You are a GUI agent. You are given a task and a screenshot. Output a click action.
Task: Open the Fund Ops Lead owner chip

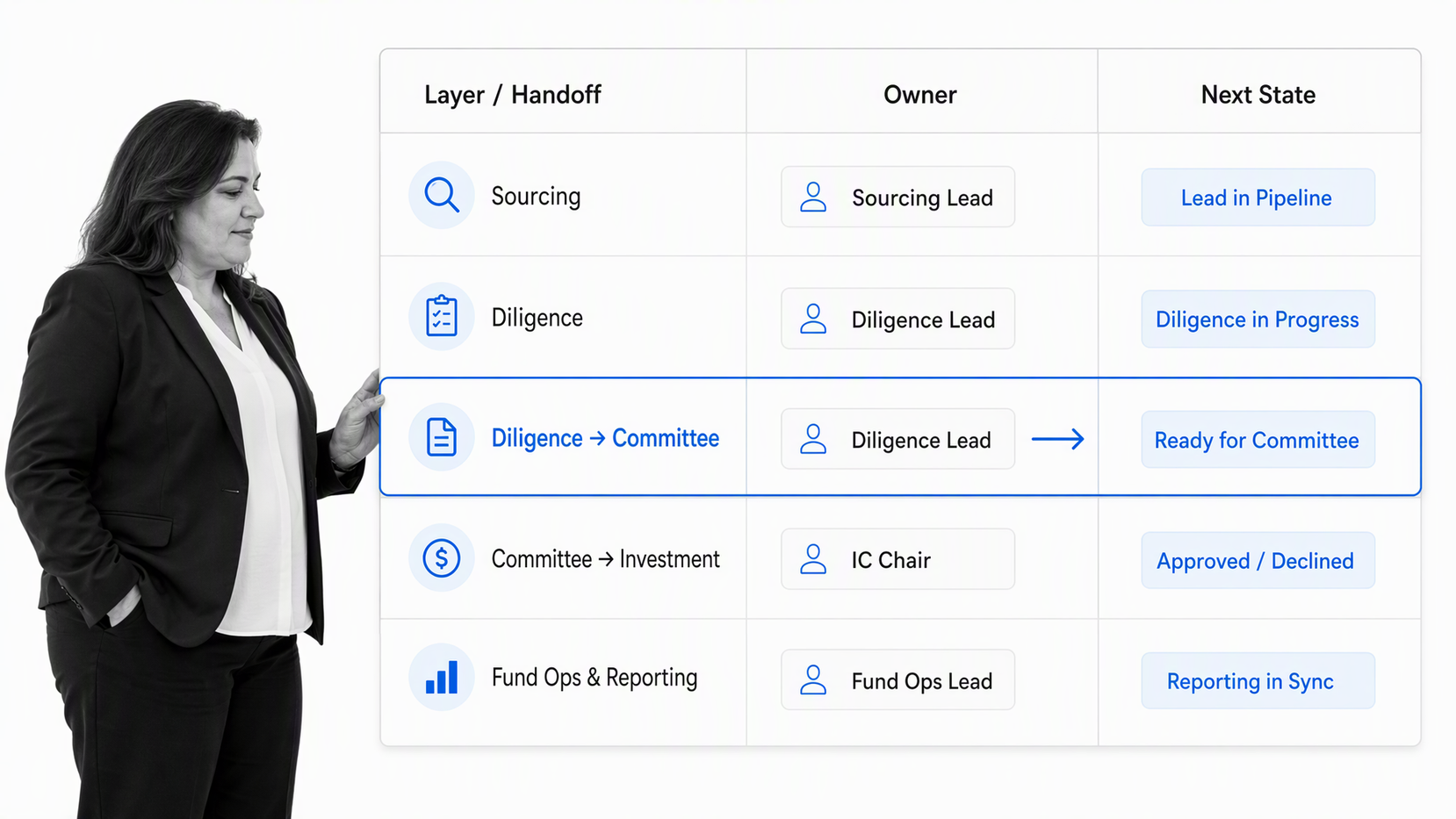[x=897, y=680]
